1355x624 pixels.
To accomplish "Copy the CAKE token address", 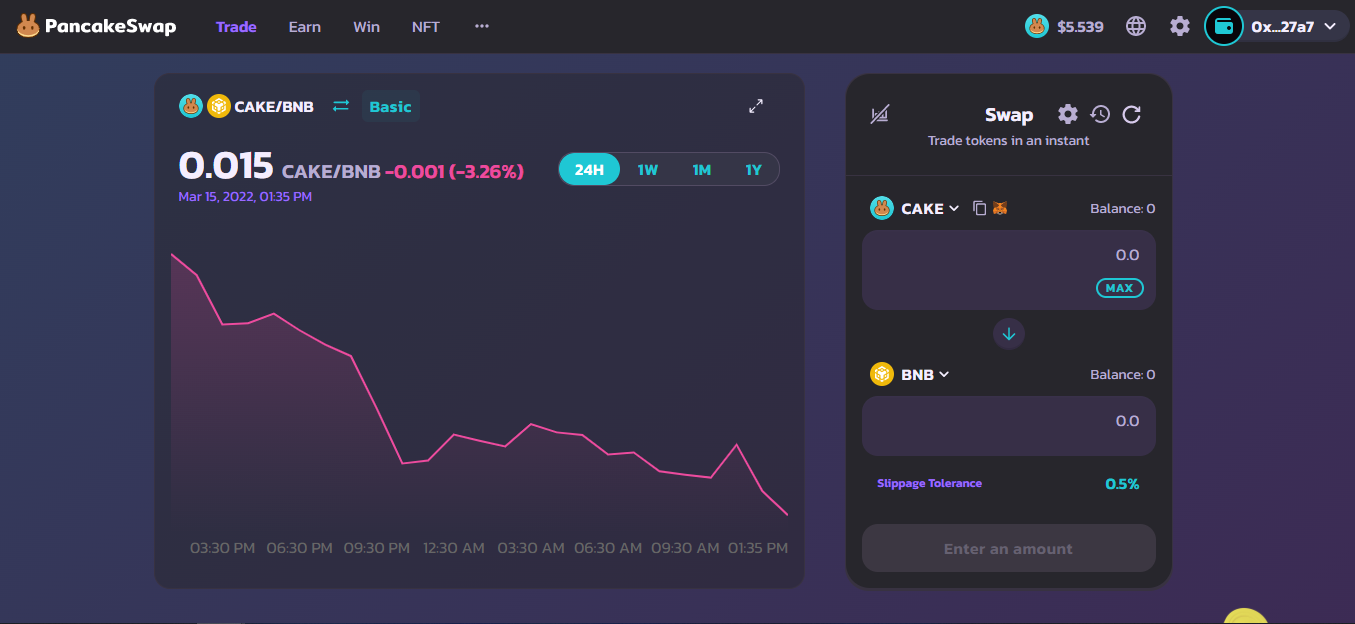I will click(979, 208).
